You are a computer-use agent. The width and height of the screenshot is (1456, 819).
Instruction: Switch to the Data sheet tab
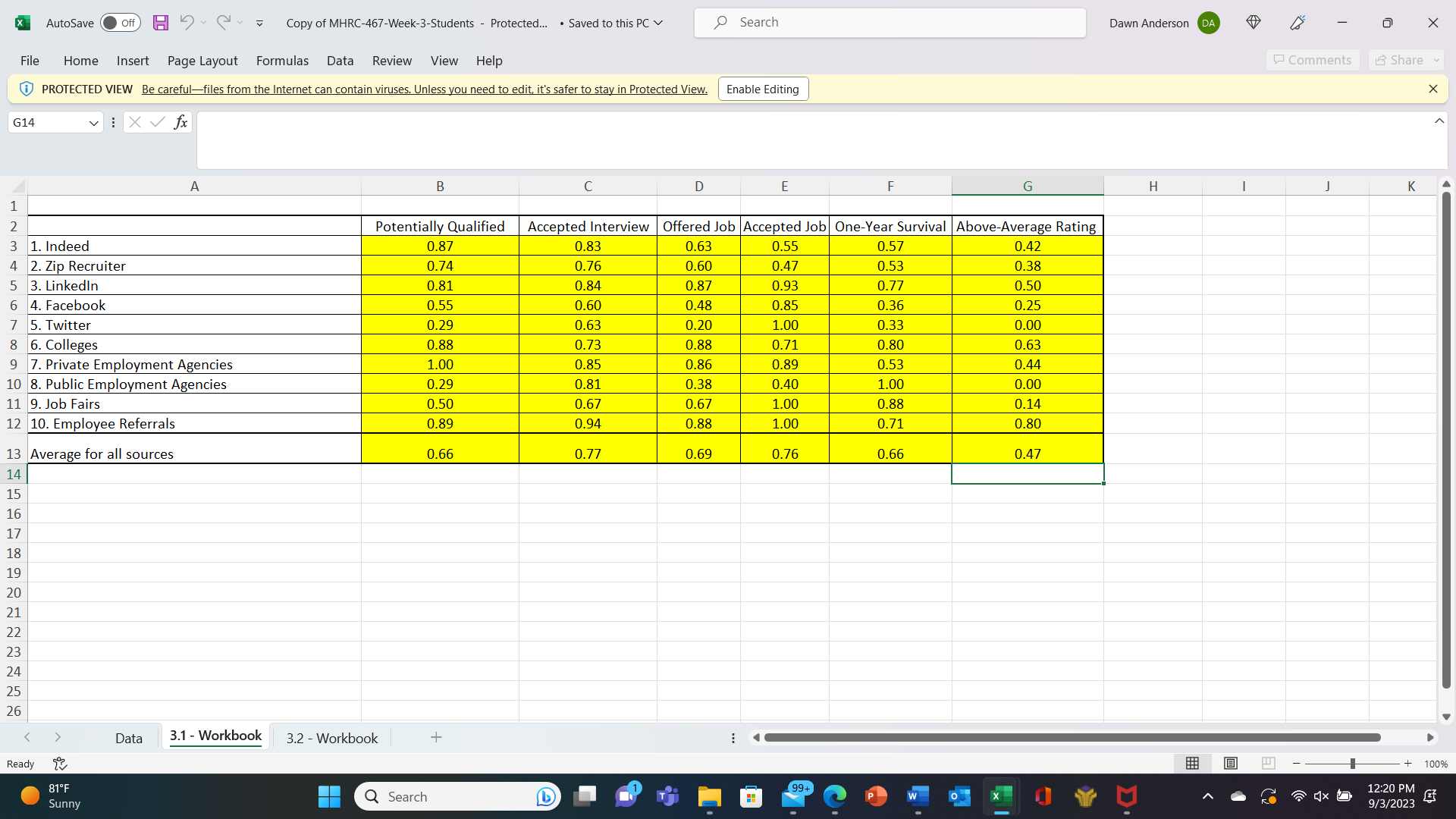pyautogui.click(x=129, y=738)
